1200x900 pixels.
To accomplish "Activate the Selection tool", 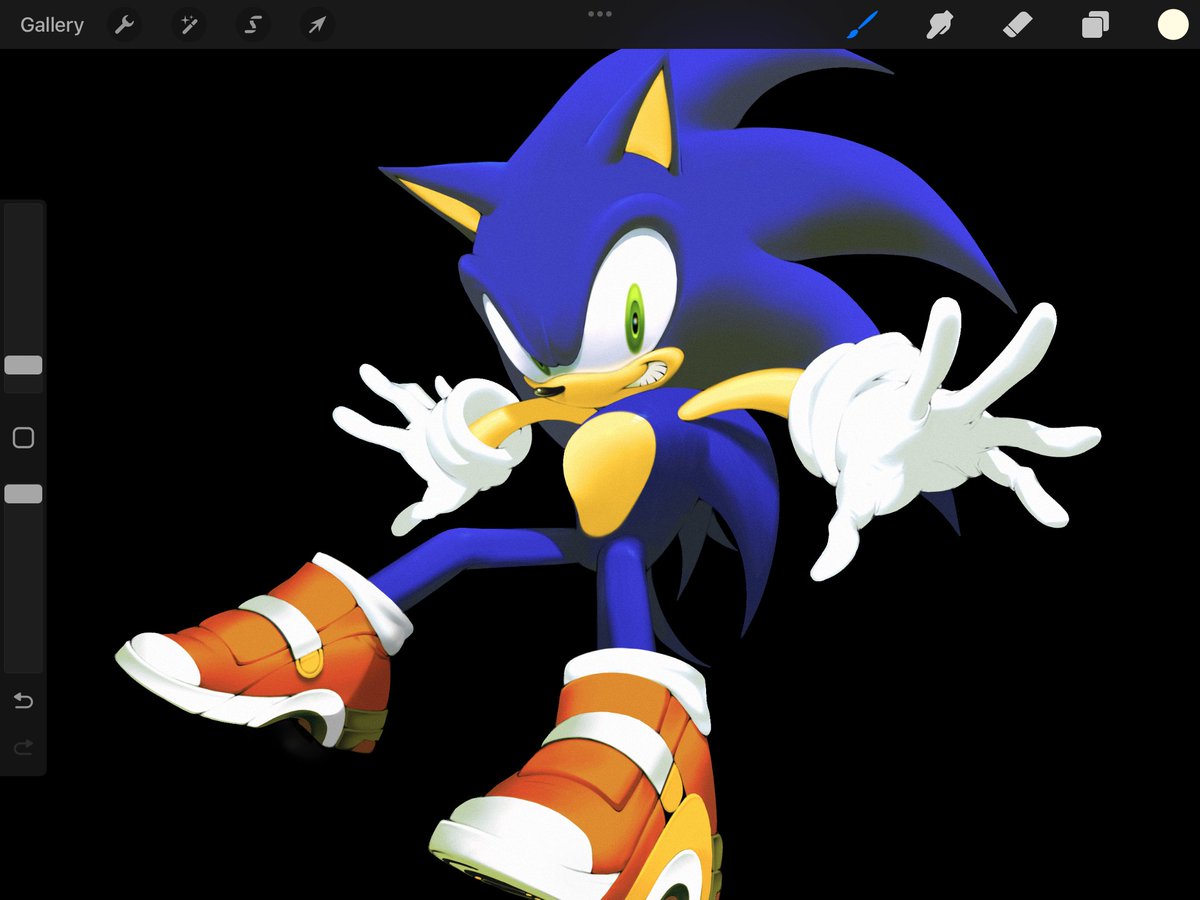I will 252,25.
